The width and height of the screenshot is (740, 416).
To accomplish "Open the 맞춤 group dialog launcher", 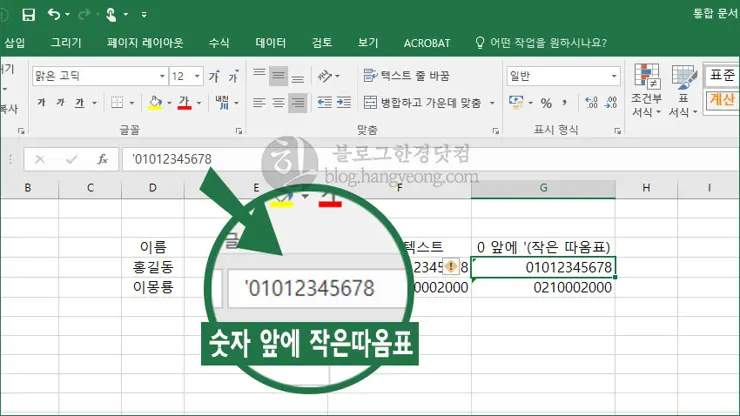I will (496, 131).
